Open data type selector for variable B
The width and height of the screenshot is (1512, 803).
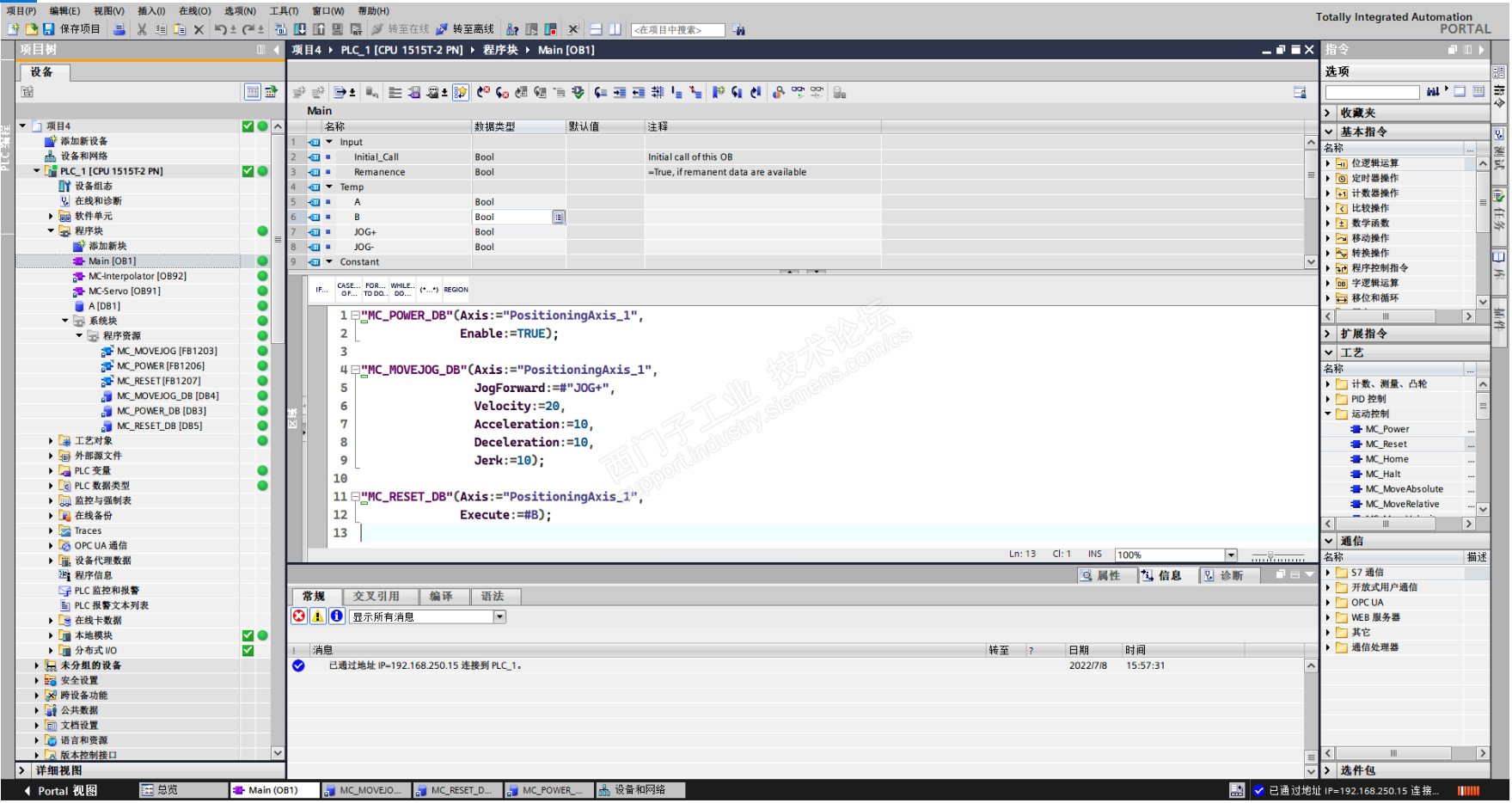559,218
